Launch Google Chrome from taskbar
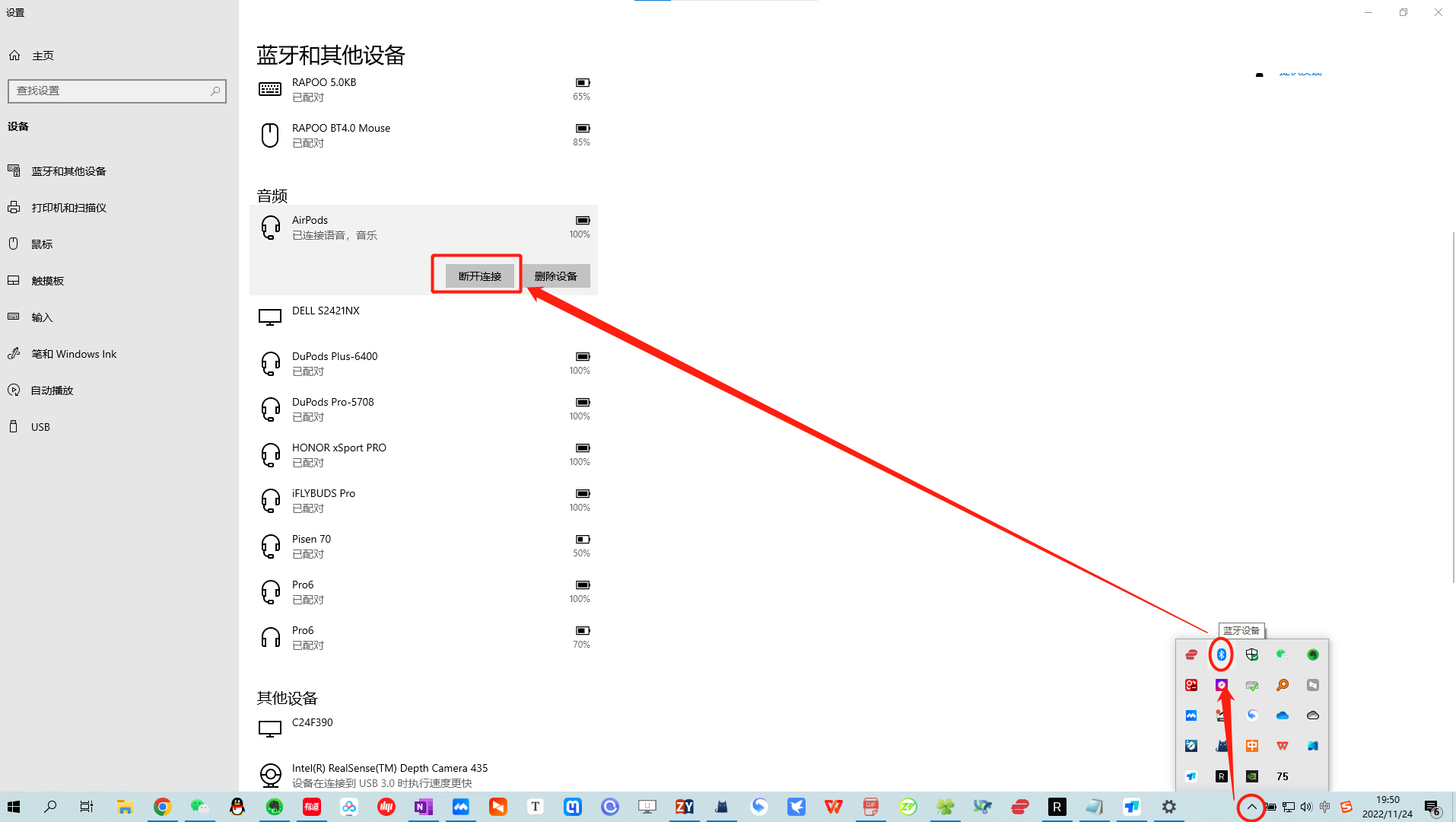This screenshot has width=1456, height=822. (162, 807)
